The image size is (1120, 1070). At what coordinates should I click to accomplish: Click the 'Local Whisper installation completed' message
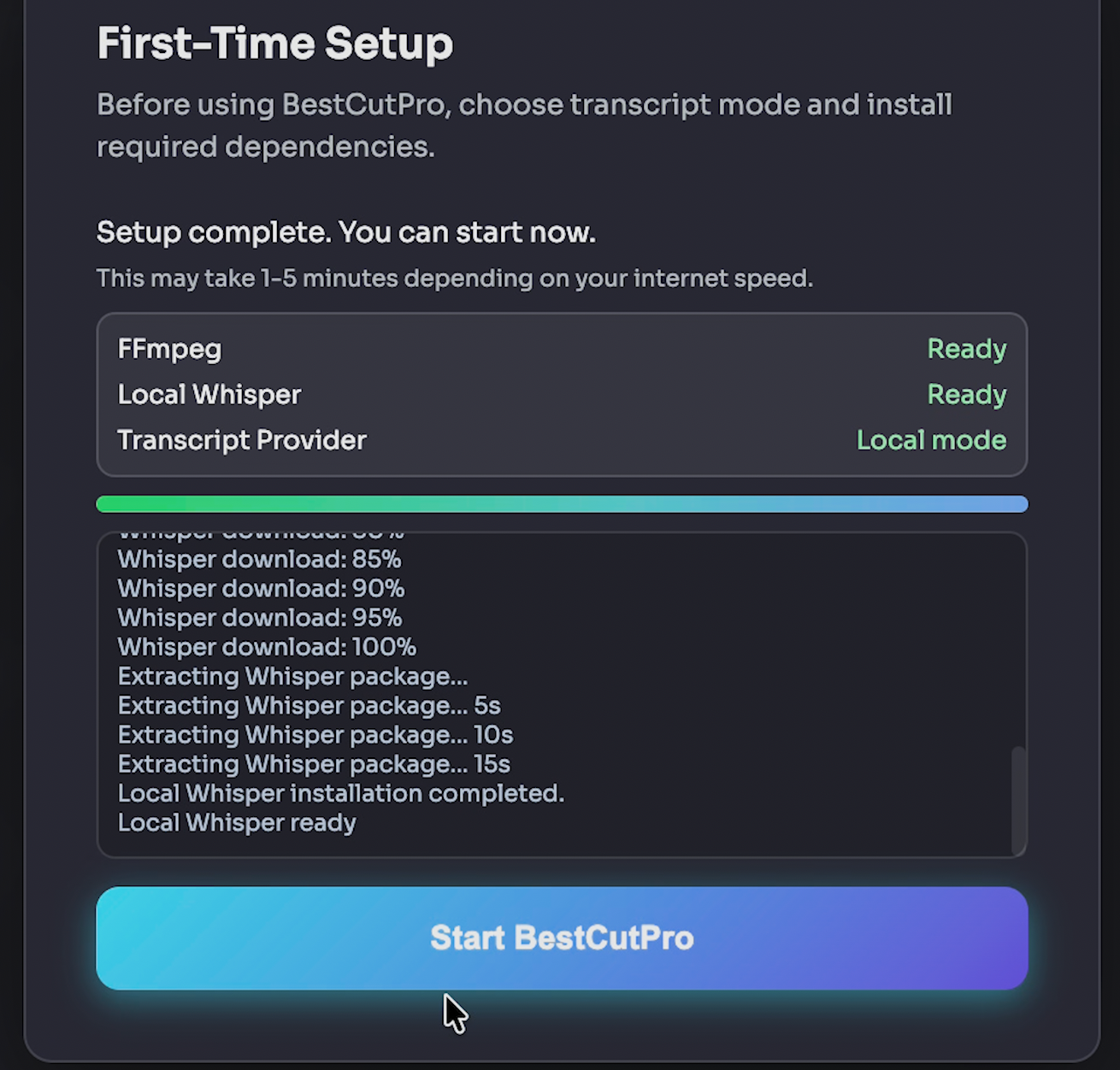point(340,793)
